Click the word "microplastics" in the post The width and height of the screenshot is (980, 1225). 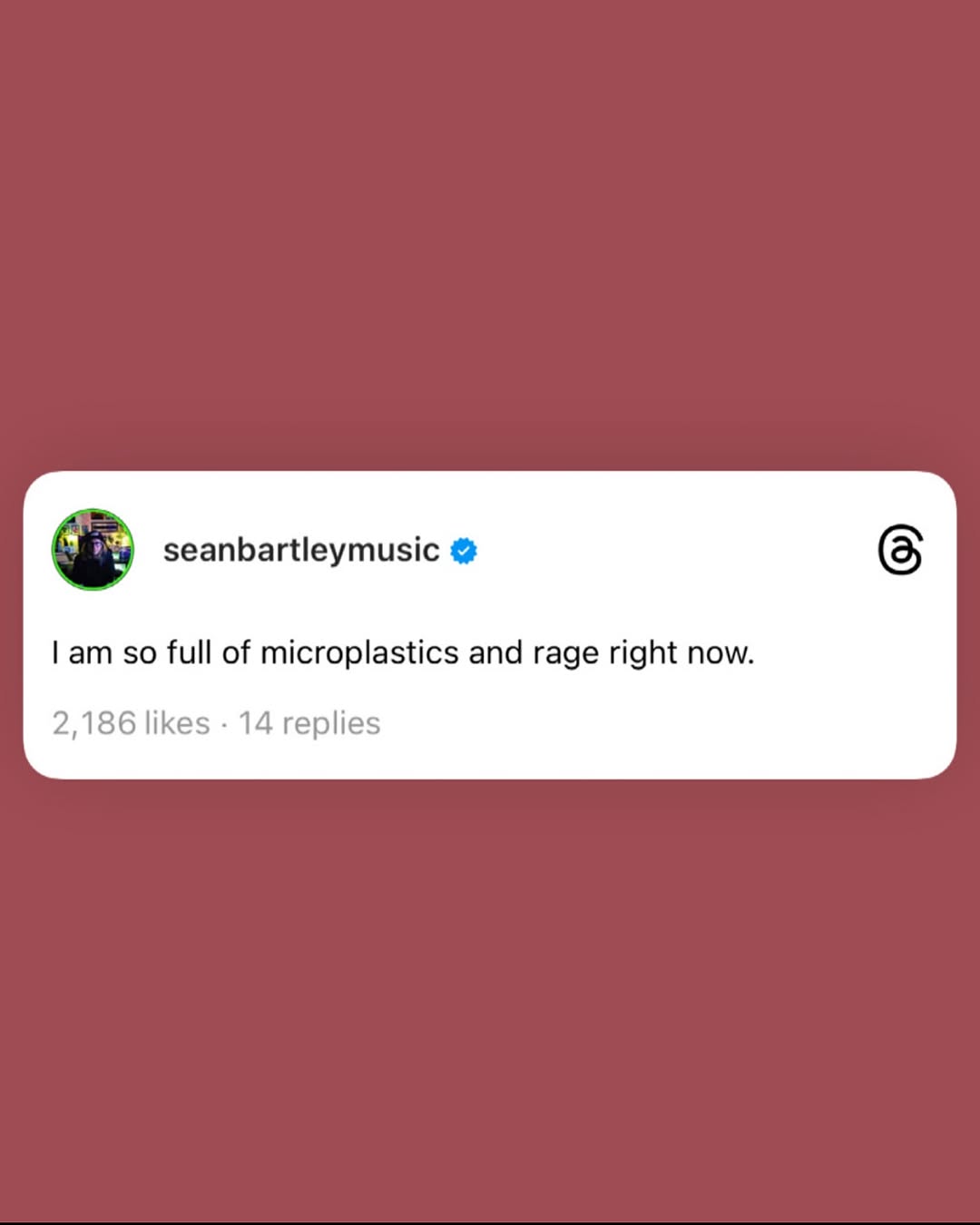tap(359, 652)
